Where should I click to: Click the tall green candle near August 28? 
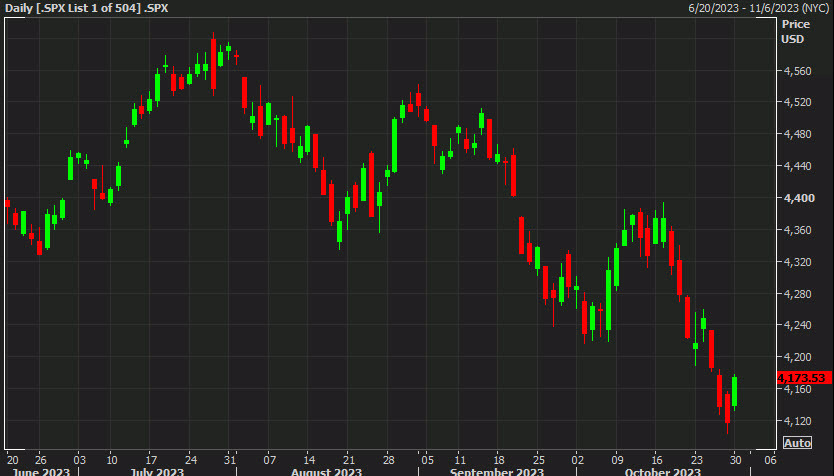point(395,145)
